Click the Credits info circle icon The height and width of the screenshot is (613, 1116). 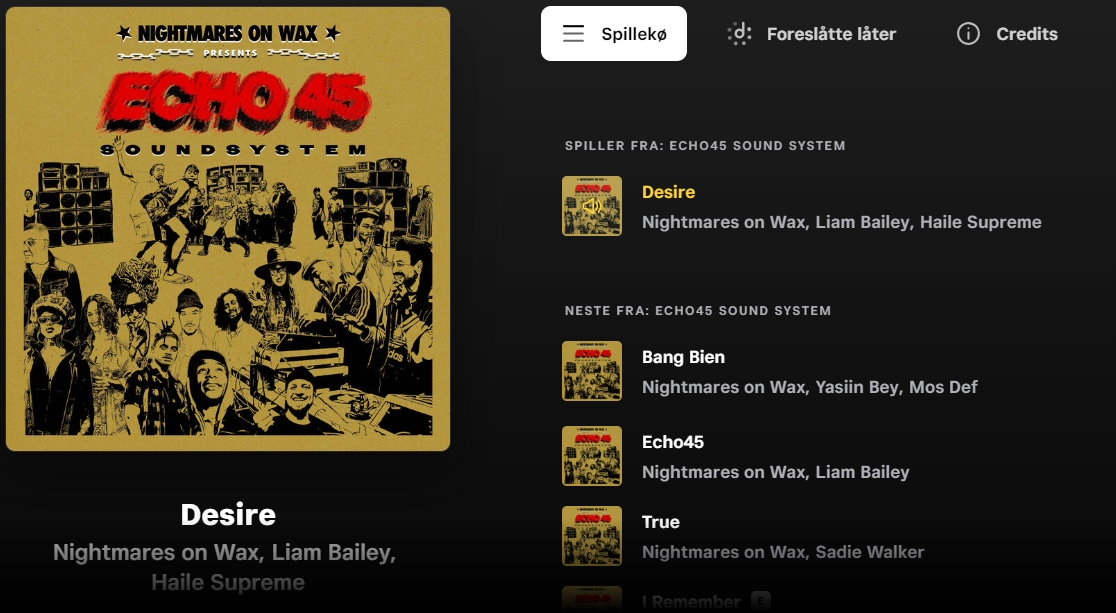pyautogui.click(x=968, y=33)
